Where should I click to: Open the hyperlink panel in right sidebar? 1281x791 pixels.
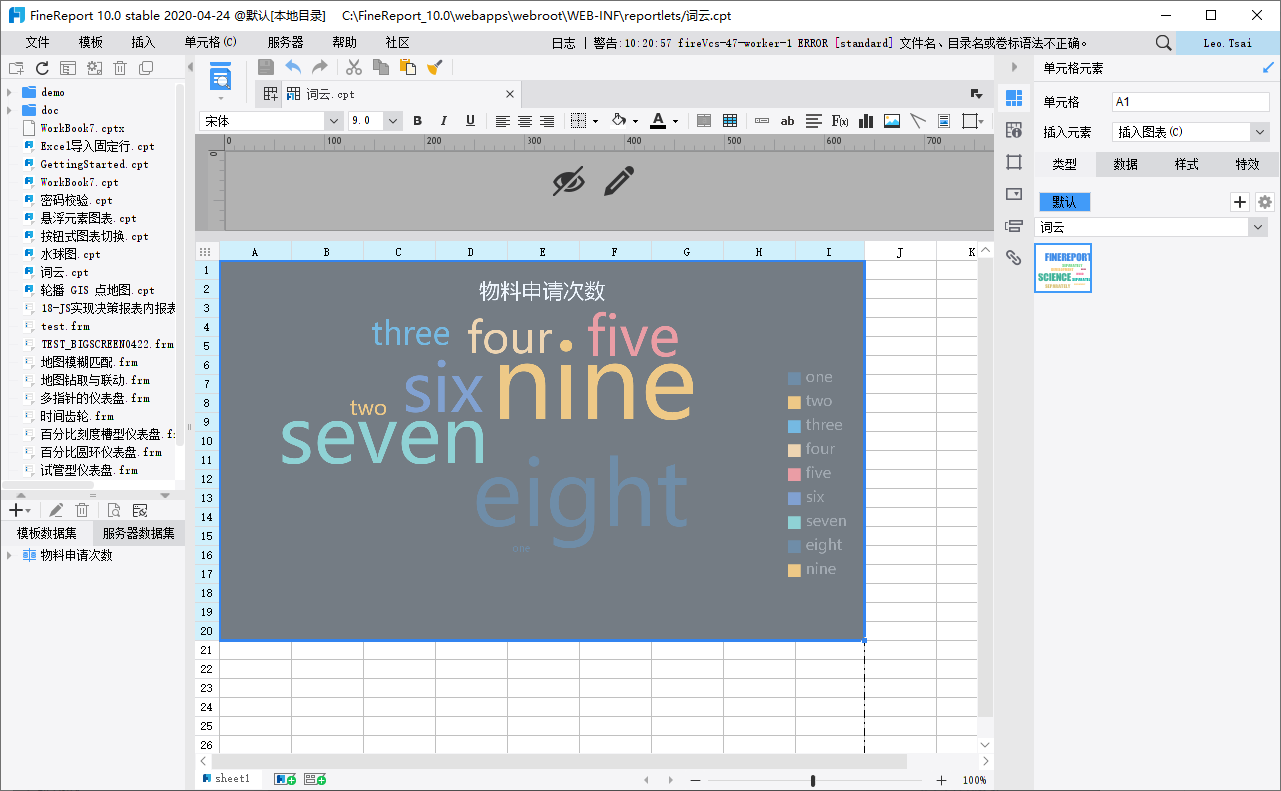1014,257
